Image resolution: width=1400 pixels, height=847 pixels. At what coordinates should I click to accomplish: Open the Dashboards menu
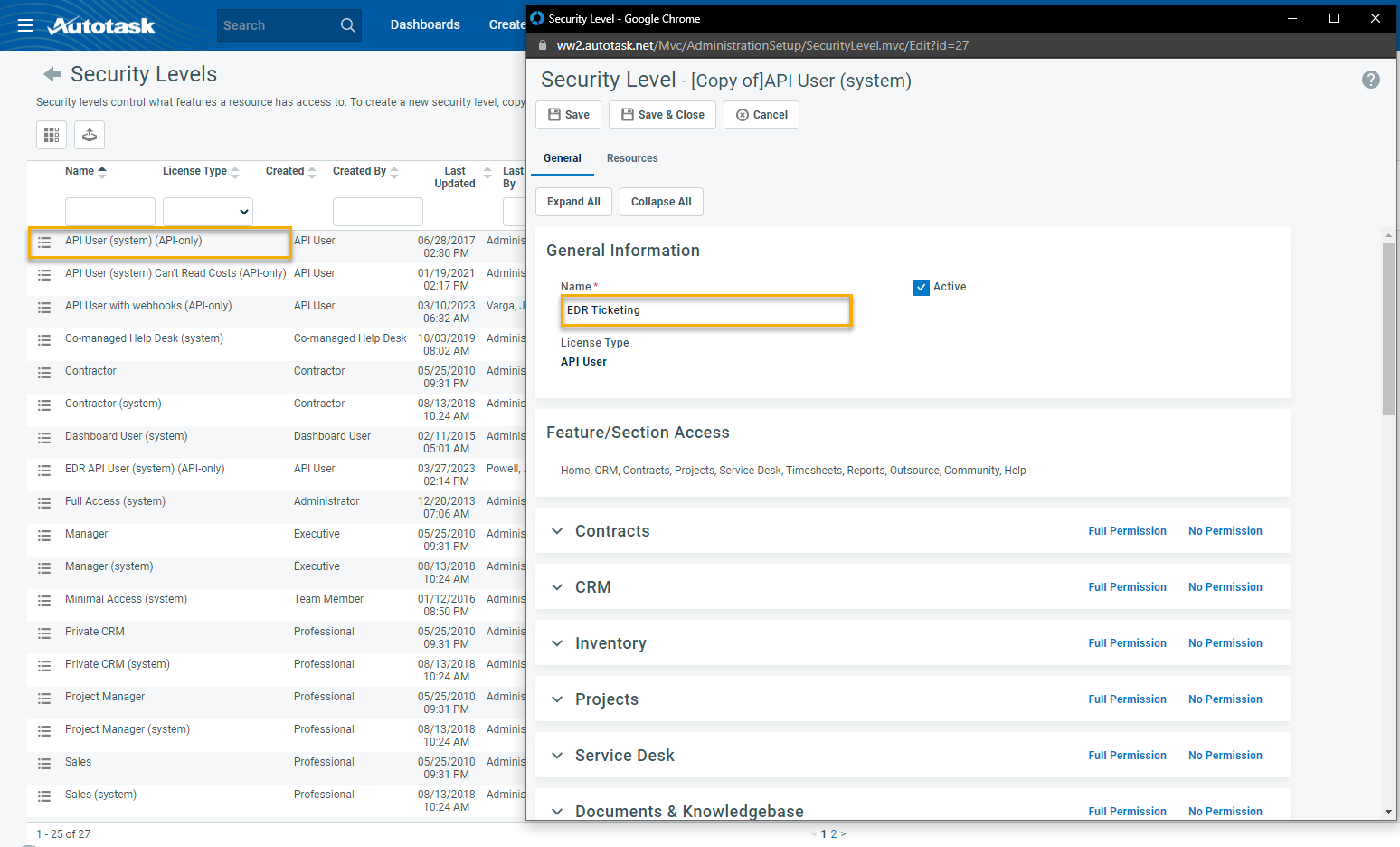(x=425, y=24)
